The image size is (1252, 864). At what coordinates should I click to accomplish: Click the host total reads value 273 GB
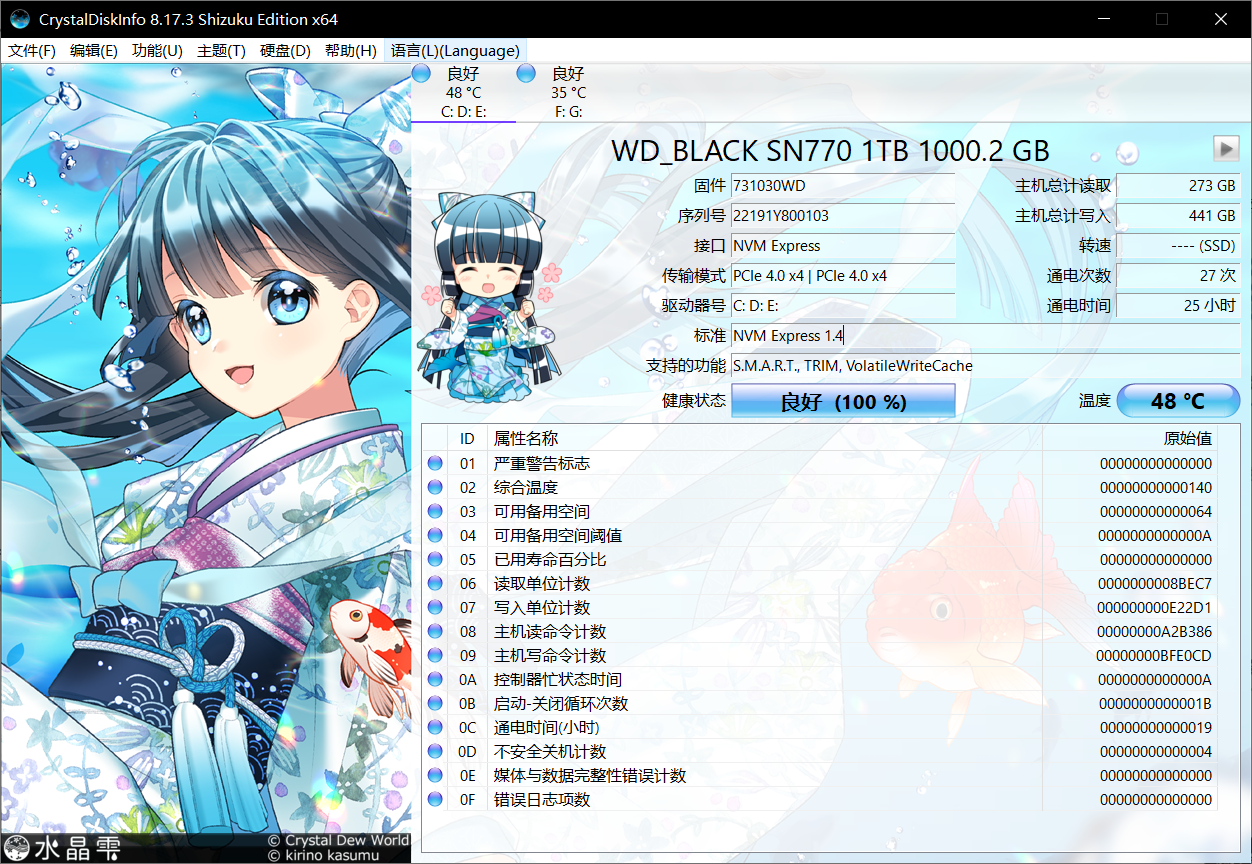pyautogui.click(x=1178, y=186)
